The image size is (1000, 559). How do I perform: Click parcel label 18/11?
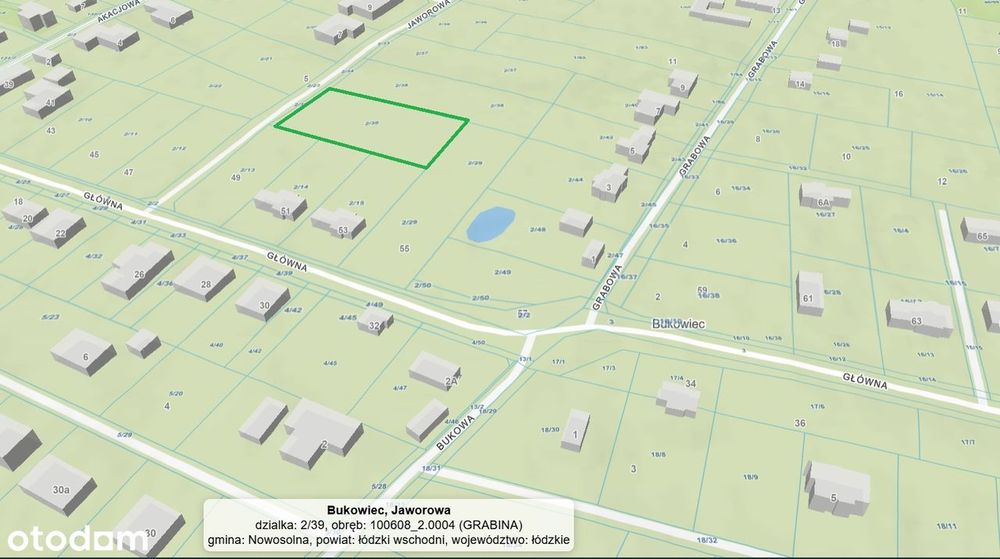pos(947,526)
